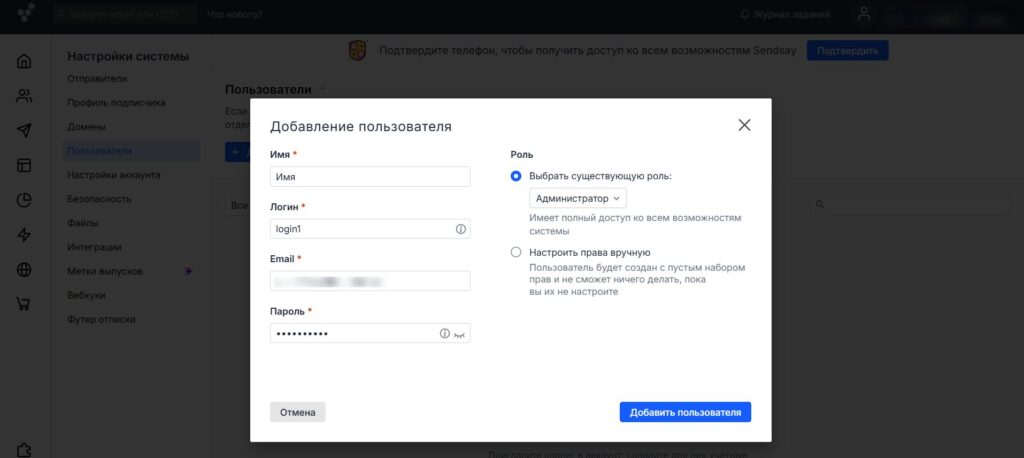Click sparkle icon next to Метки выпусков
1024x458 pixels.
pos(188,271)
